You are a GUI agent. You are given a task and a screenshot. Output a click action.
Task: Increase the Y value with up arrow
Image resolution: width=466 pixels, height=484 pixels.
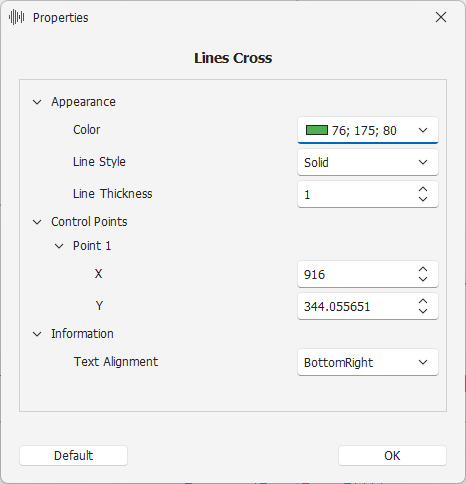pyautogui.click(x=423, y=301)
